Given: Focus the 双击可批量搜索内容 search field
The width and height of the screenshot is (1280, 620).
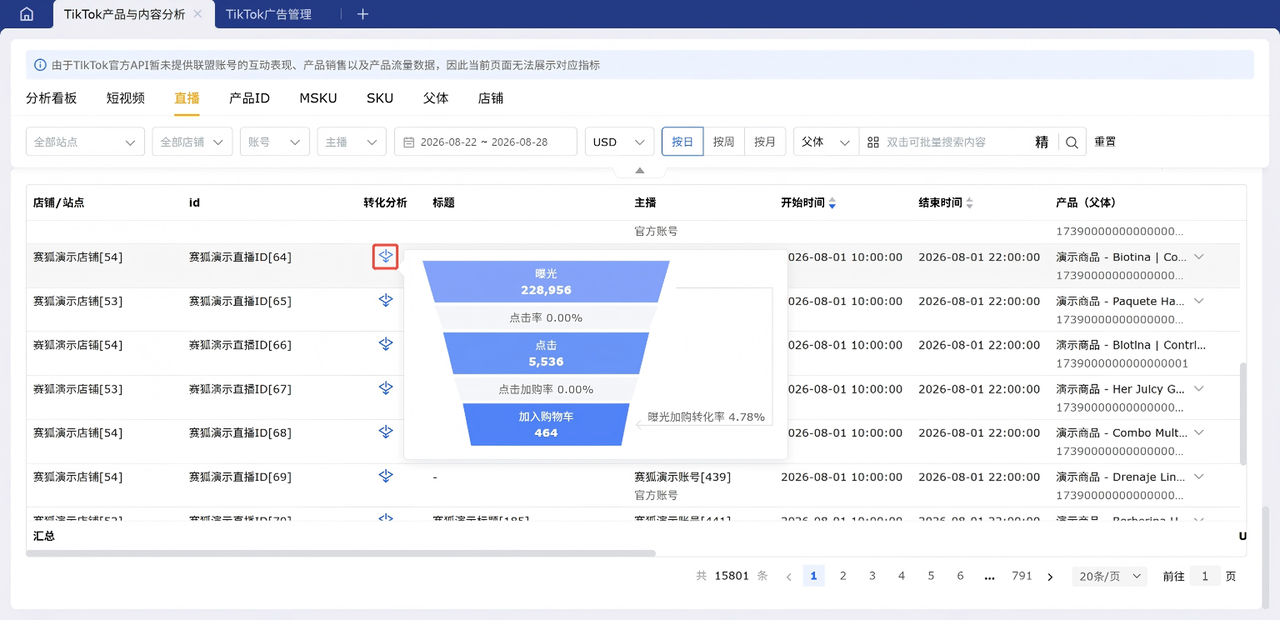Looking at the screenshot, I should click(x=955, y=142).
